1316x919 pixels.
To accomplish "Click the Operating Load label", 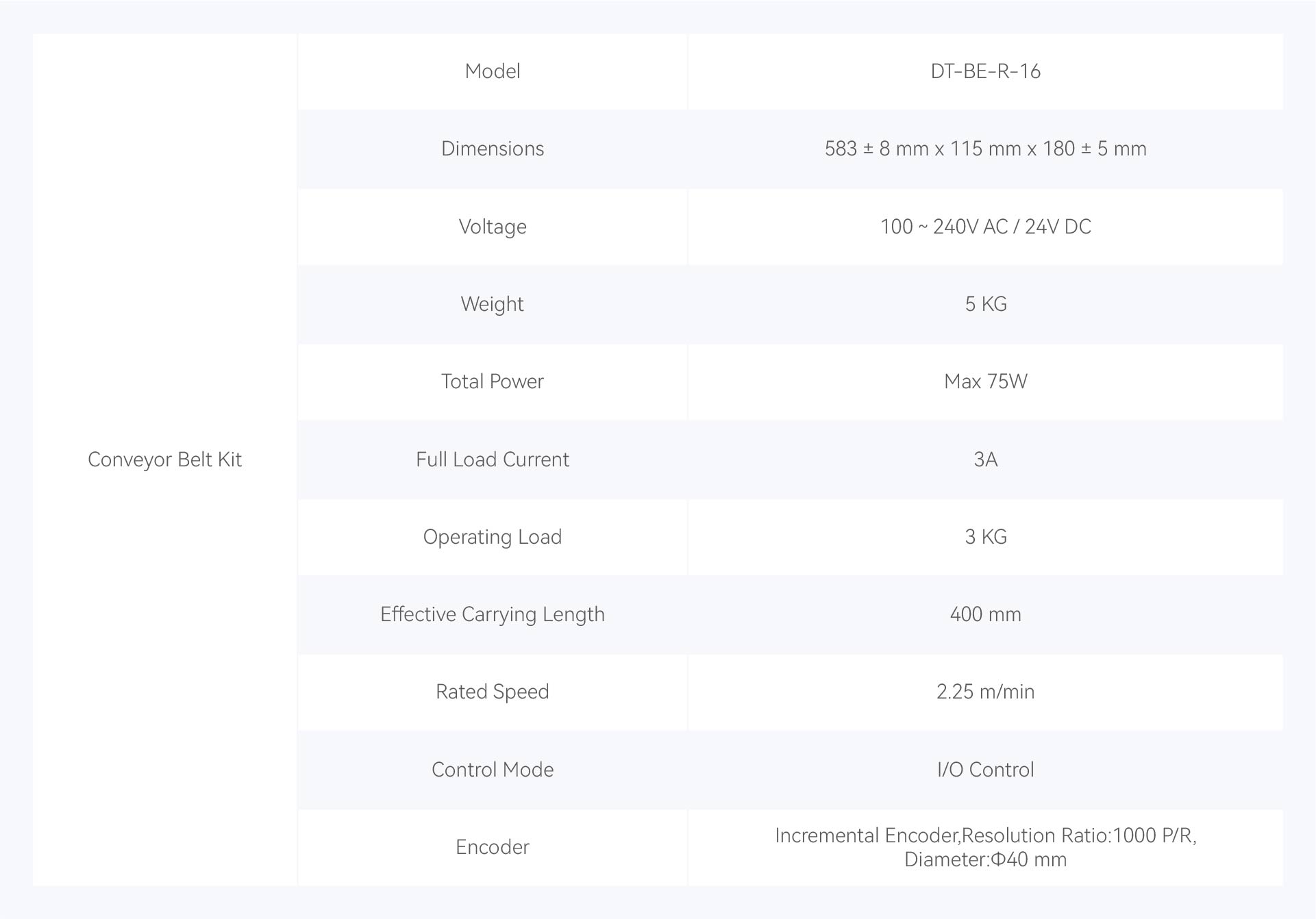I will pyautogui.click(x=493, y=537).
